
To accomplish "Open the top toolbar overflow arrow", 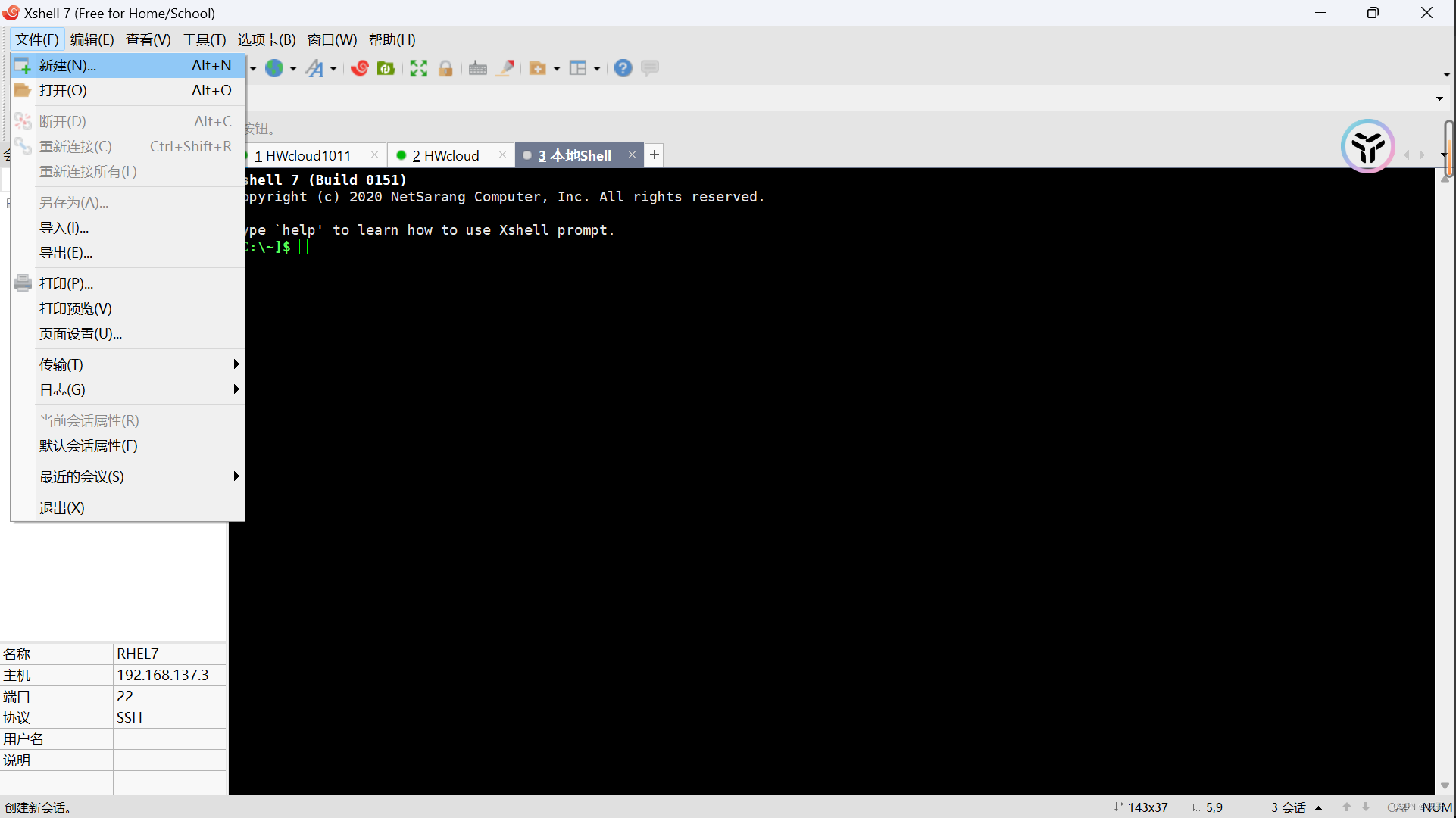I will pyautogui.click(x=1446, y=74).
